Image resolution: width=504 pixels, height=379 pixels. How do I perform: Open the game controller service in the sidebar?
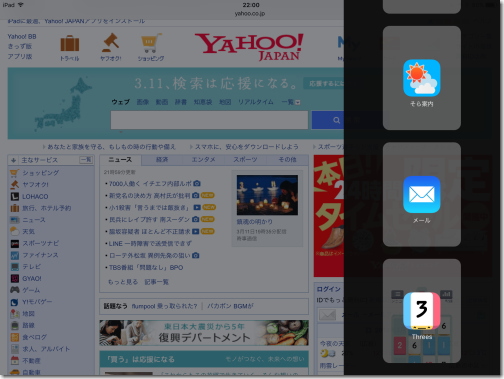coord(15,290)
